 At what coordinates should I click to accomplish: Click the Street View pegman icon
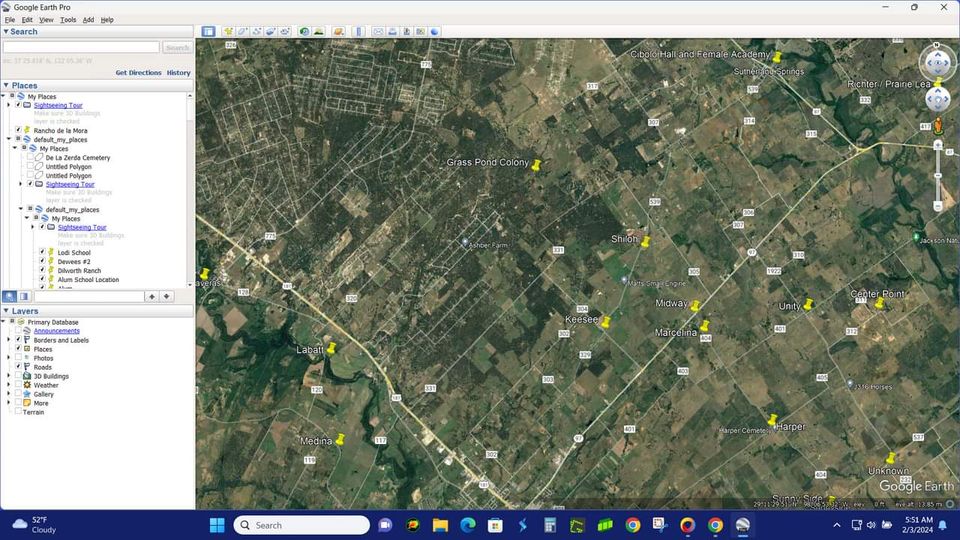click(938, 126)
